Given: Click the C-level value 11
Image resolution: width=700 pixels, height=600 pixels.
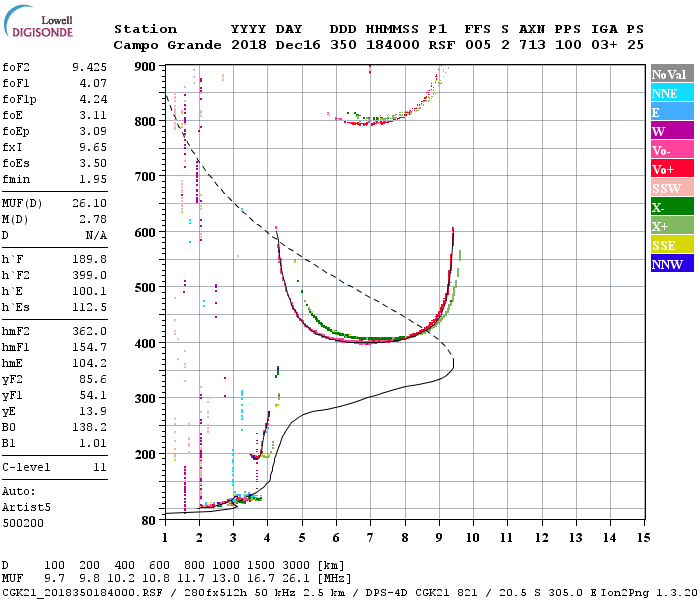Looking at the screenshot, I should 100,467.
